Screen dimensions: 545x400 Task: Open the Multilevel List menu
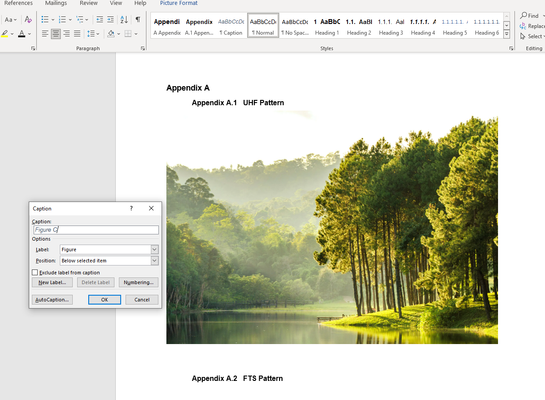tap(82, 19)
